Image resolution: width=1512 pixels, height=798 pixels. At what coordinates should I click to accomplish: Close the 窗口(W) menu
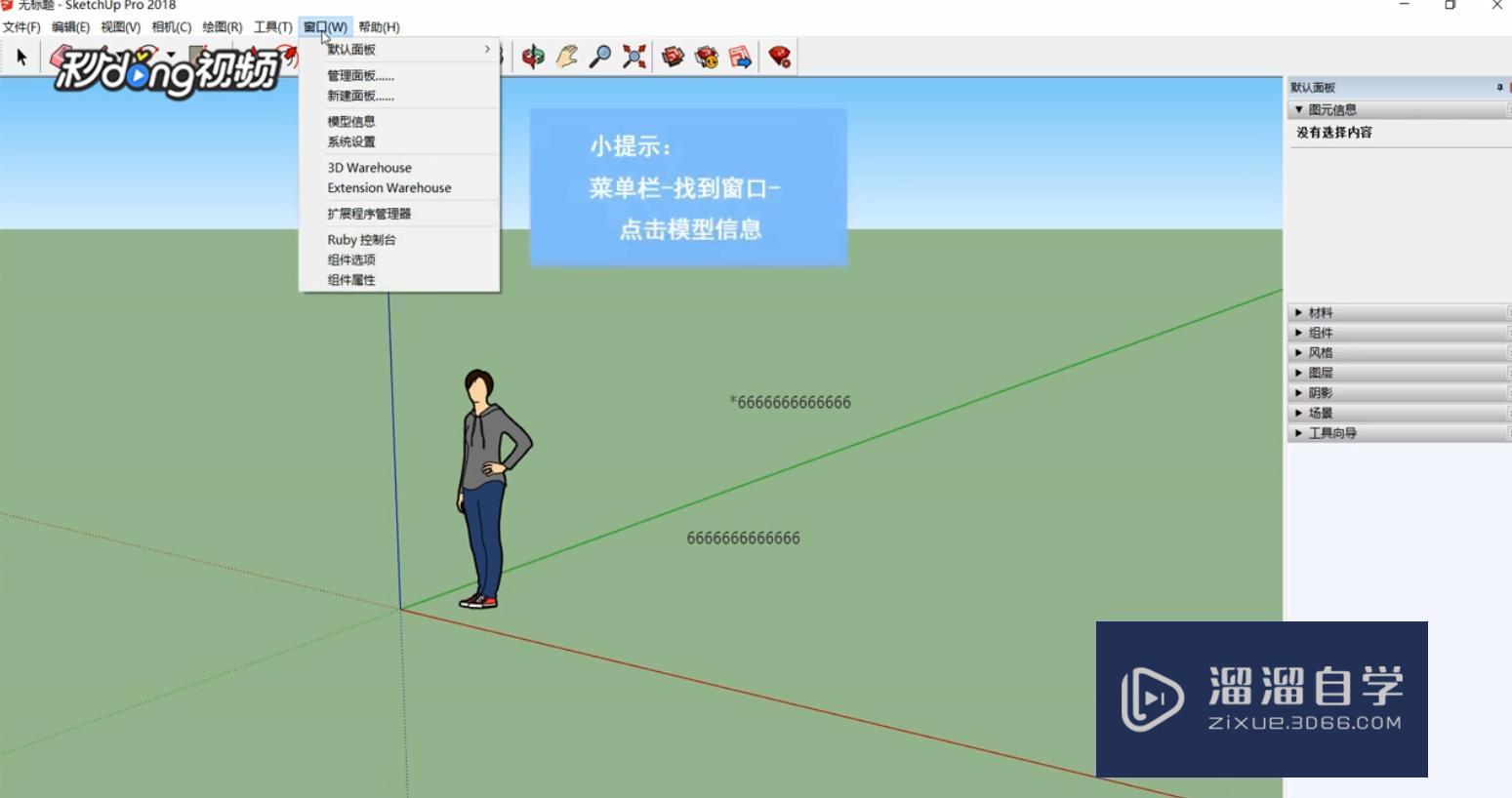(325, 27)
